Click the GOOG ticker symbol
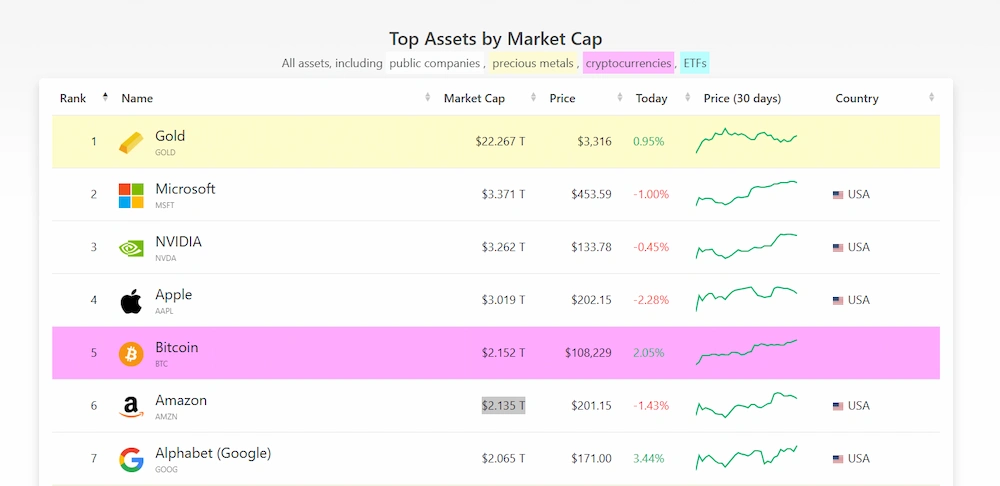 tap(166, 469)
